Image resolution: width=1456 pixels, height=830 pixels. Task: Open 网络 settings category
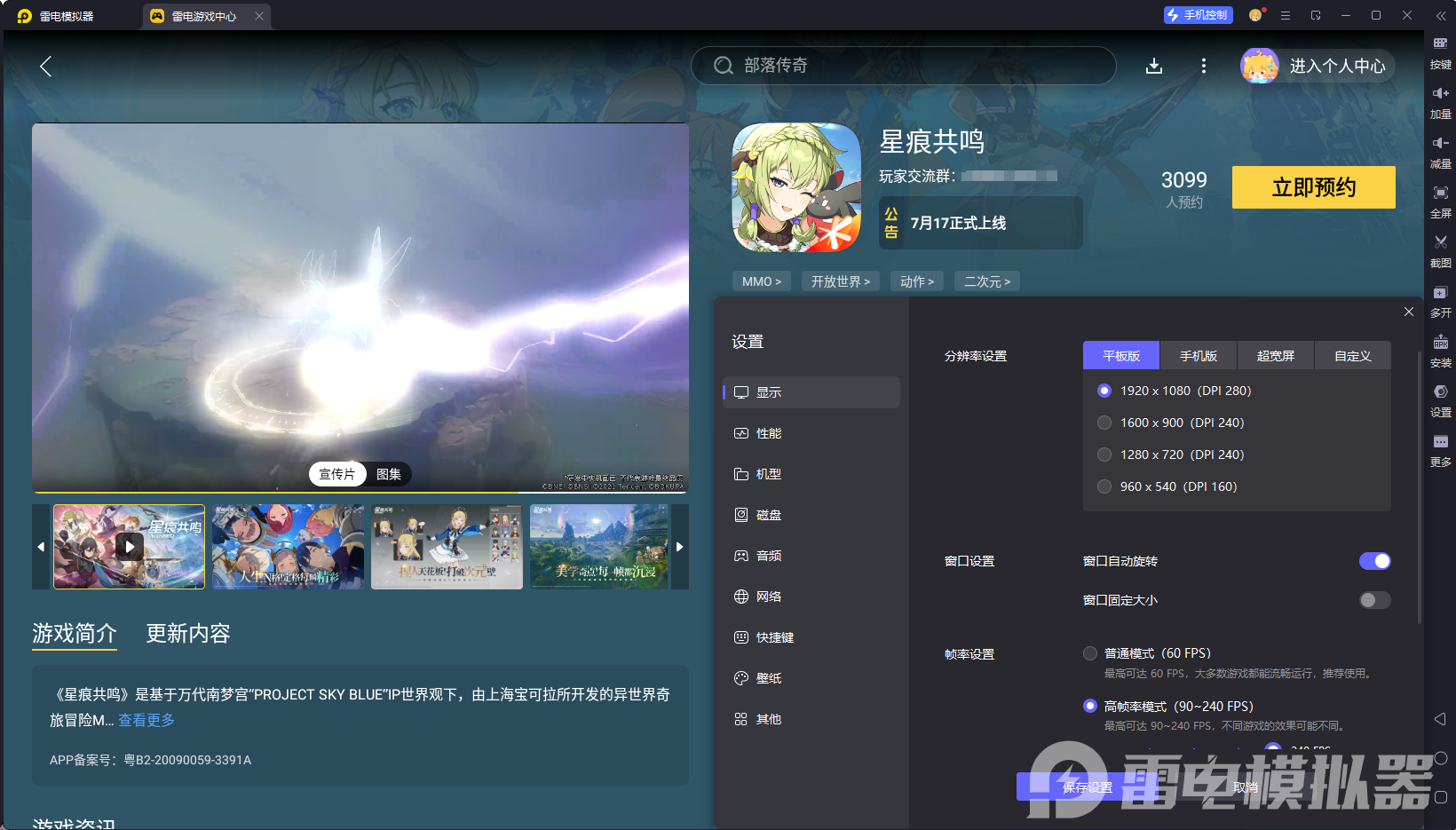pyautogui.click(x=811, y=597)
